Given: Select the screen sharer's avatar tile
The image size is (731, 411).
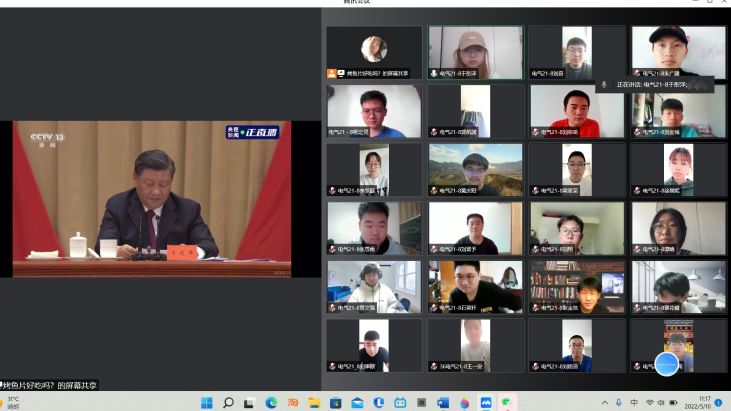Looking at the screenshot, I should pos(374,52).
